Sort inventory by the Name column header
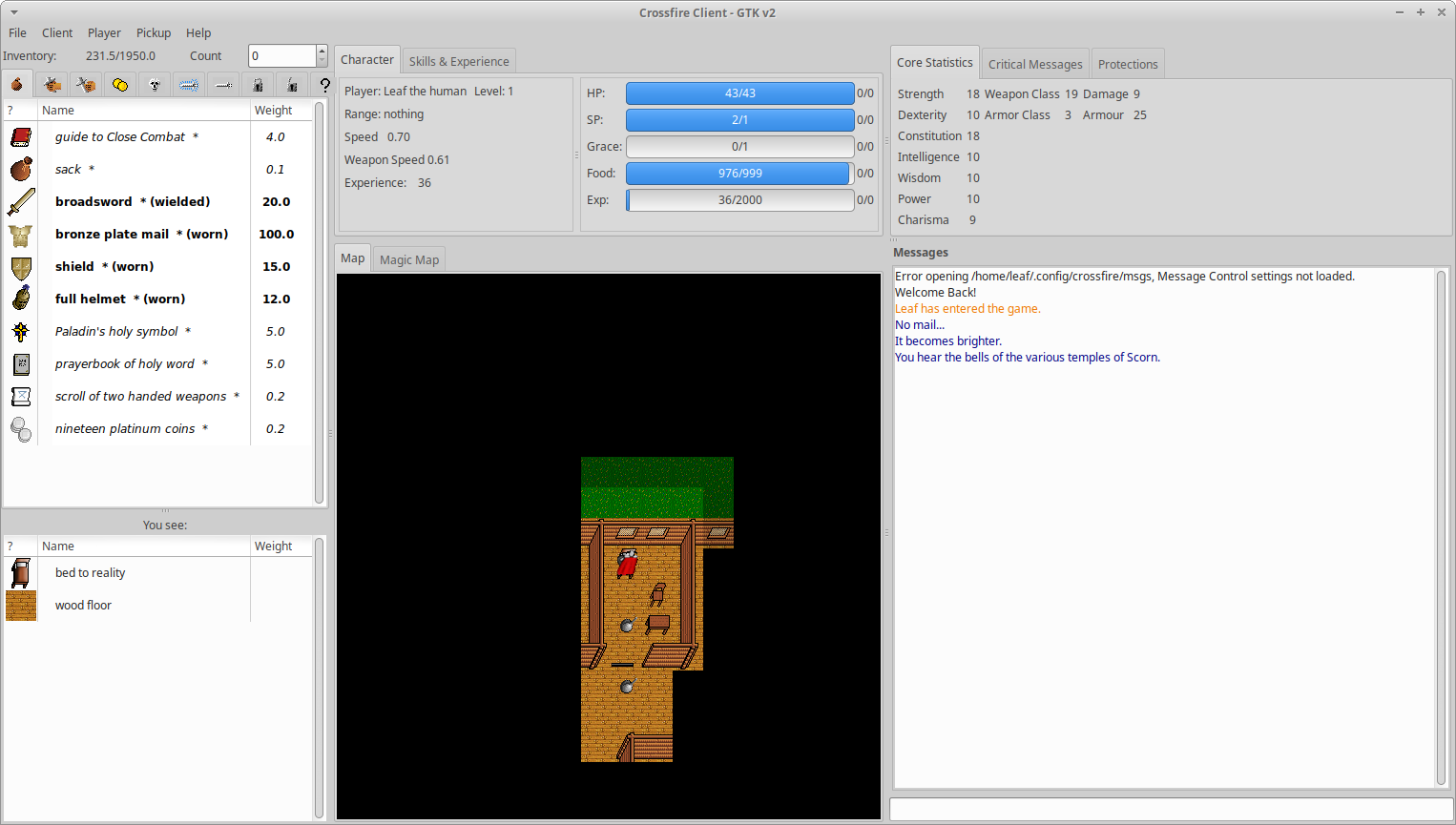The width and height of the screenshot is (1456, 825). 144,111
